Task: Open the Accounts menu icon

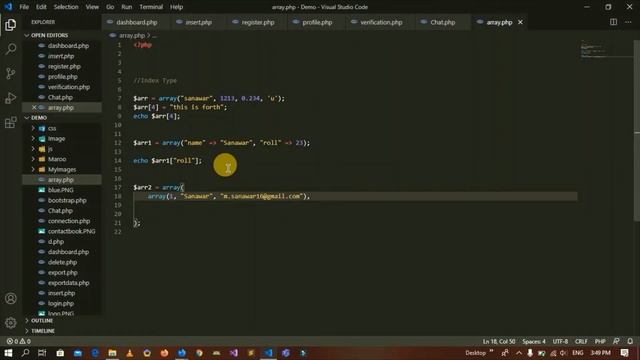Action: [x=11, y=298]
